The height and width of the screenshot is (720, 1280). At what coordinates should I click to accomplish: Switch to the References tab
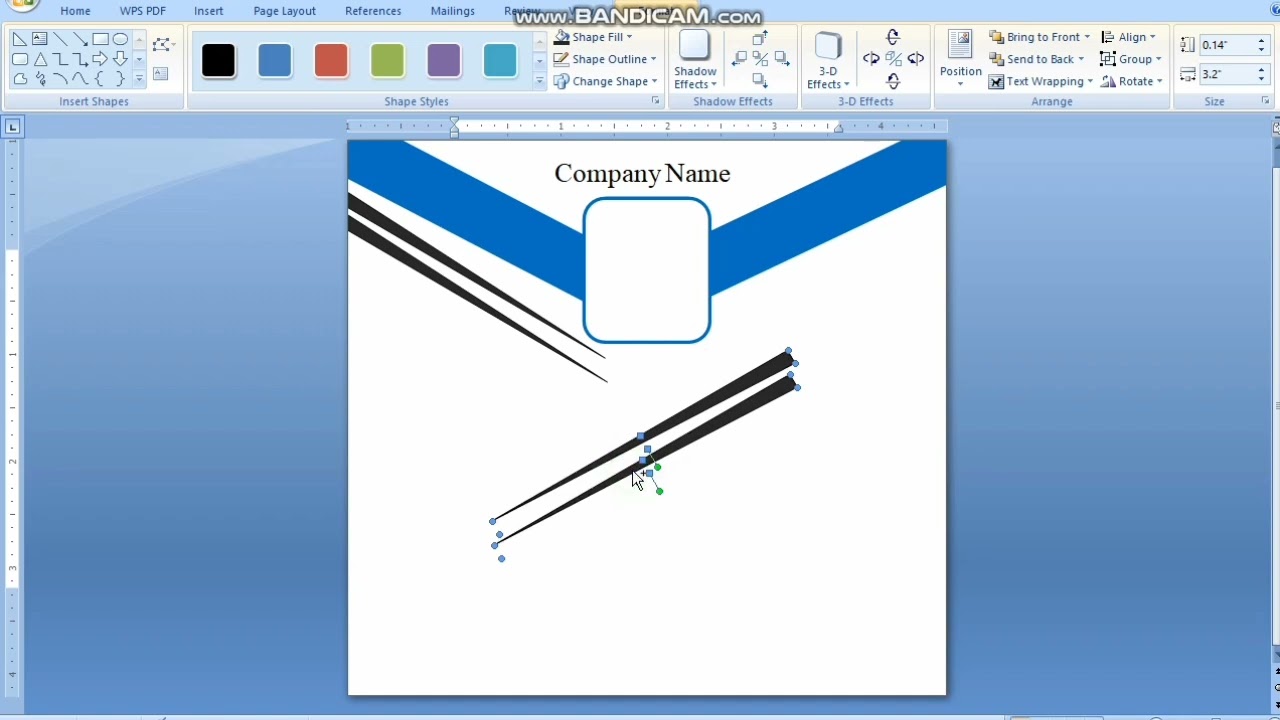(x=373, y=11)
